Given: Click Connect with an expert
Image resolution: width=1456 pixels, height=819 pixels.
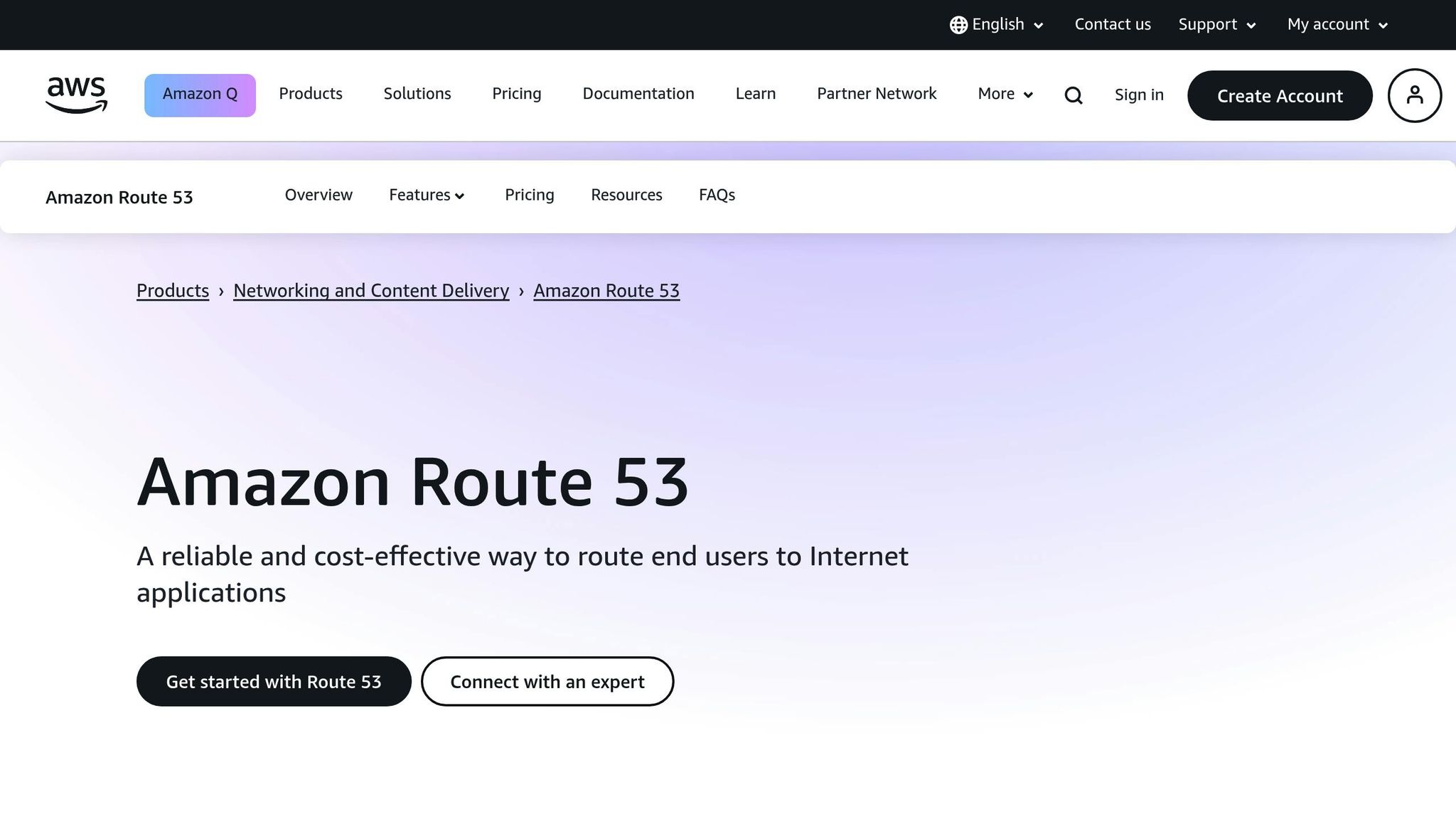Looking at the screenshot, I should [547, 681].
